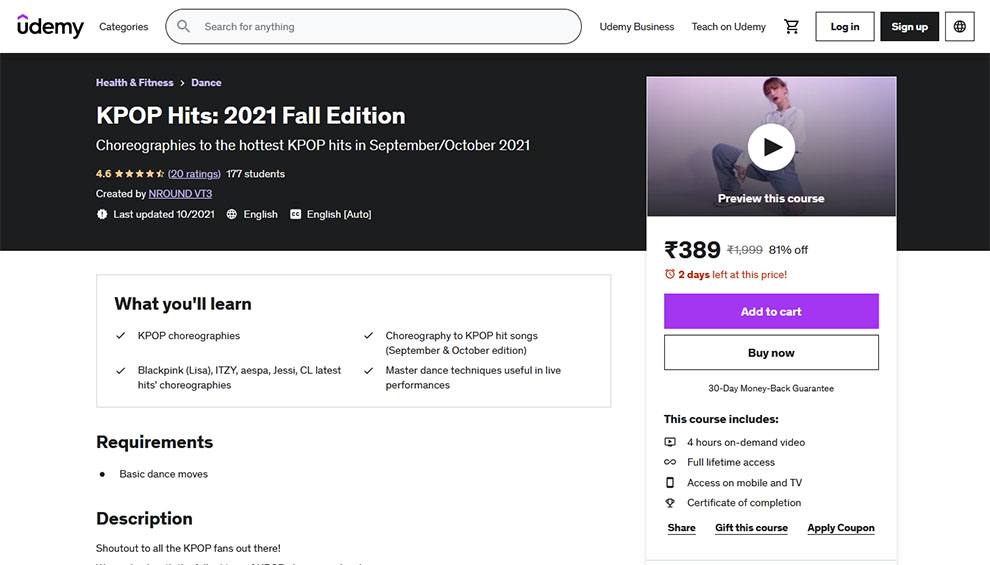
Task: Click the closed captions icon
Action: click(x=295, y=214)
